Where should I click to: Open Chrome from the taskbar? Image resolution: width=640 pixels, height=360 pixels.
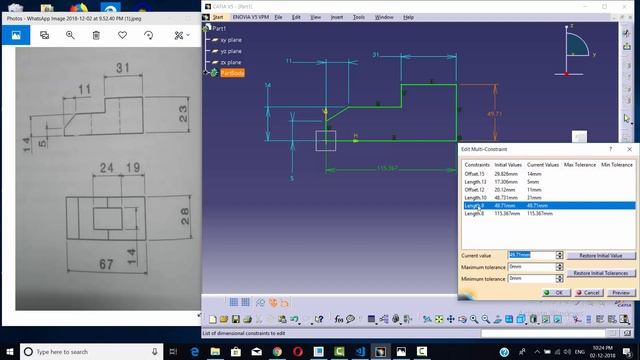click(x=277, y=351)
